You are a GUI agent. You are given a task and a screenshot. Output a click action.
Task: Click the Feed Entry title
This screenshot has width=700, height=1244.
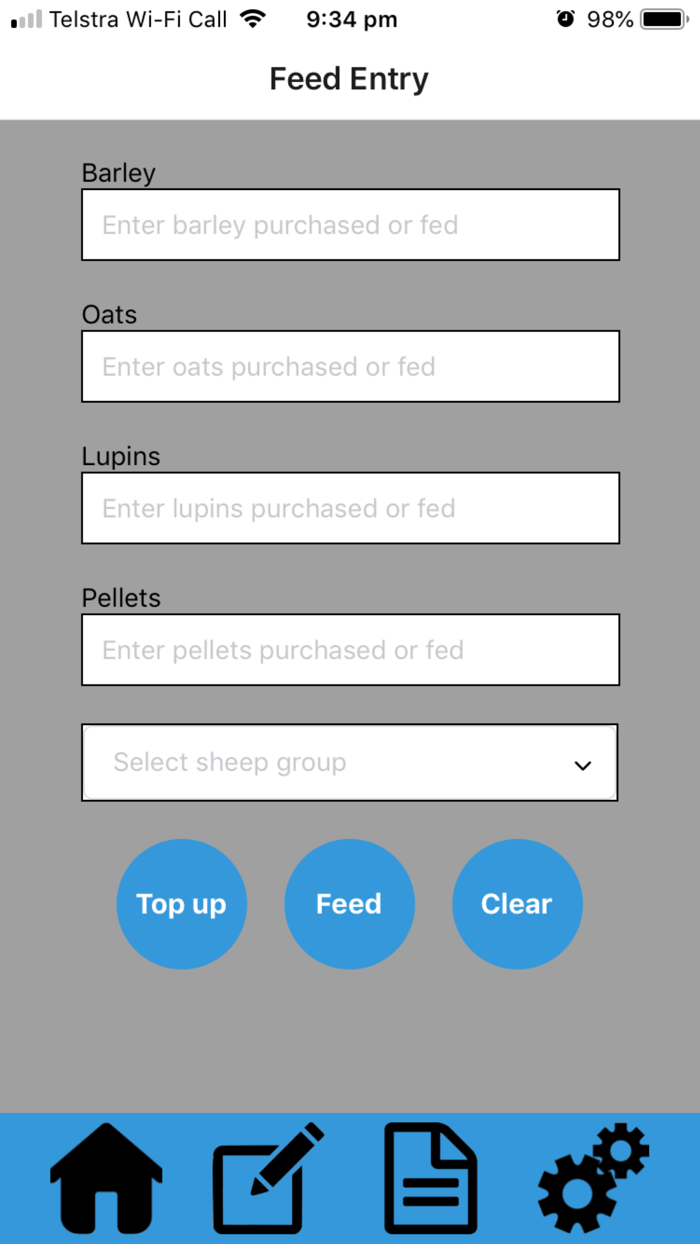pyautogui.click(x=349, y=78)
